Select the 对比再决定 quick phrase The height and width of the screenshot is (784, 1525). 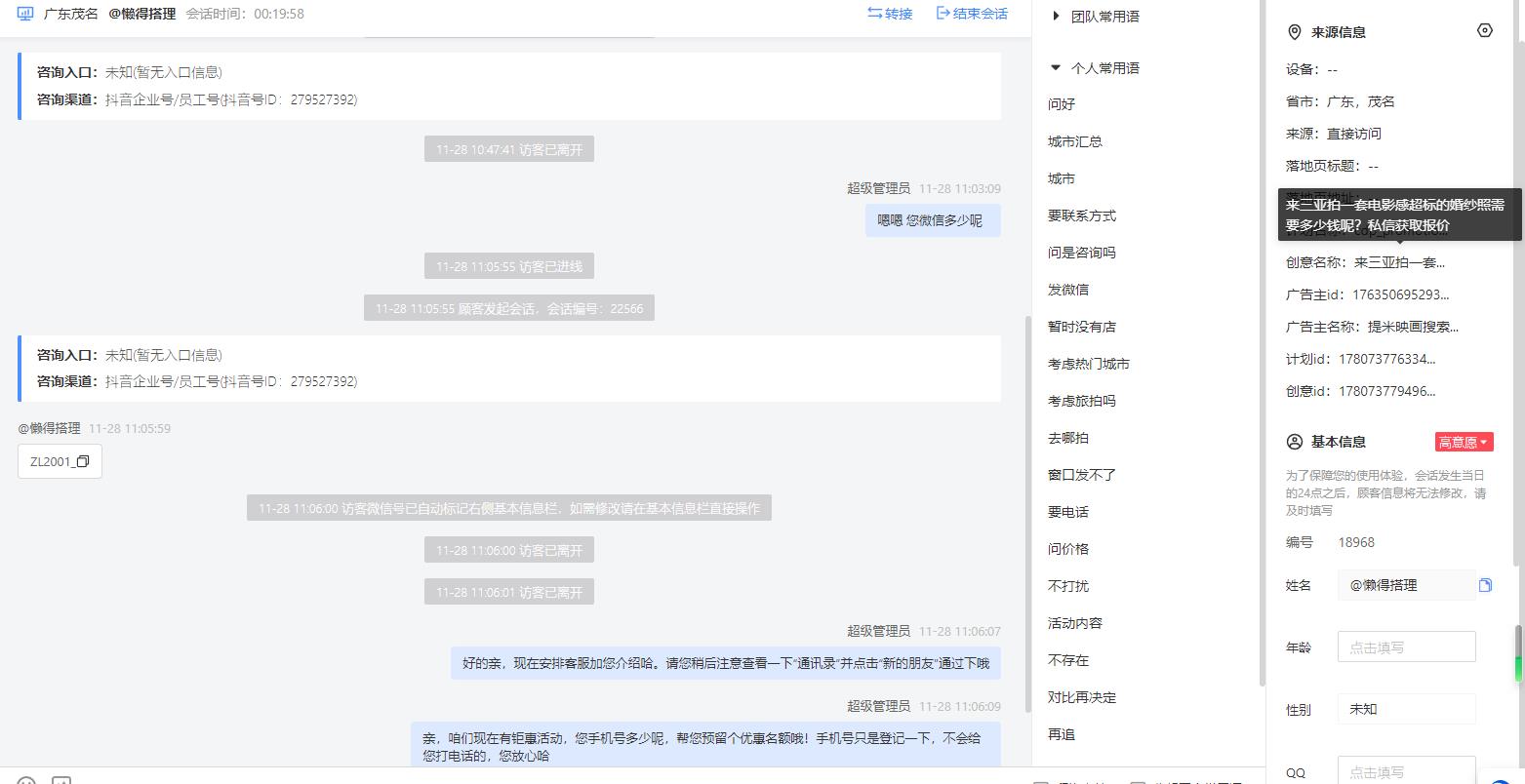pos(1082,697)
